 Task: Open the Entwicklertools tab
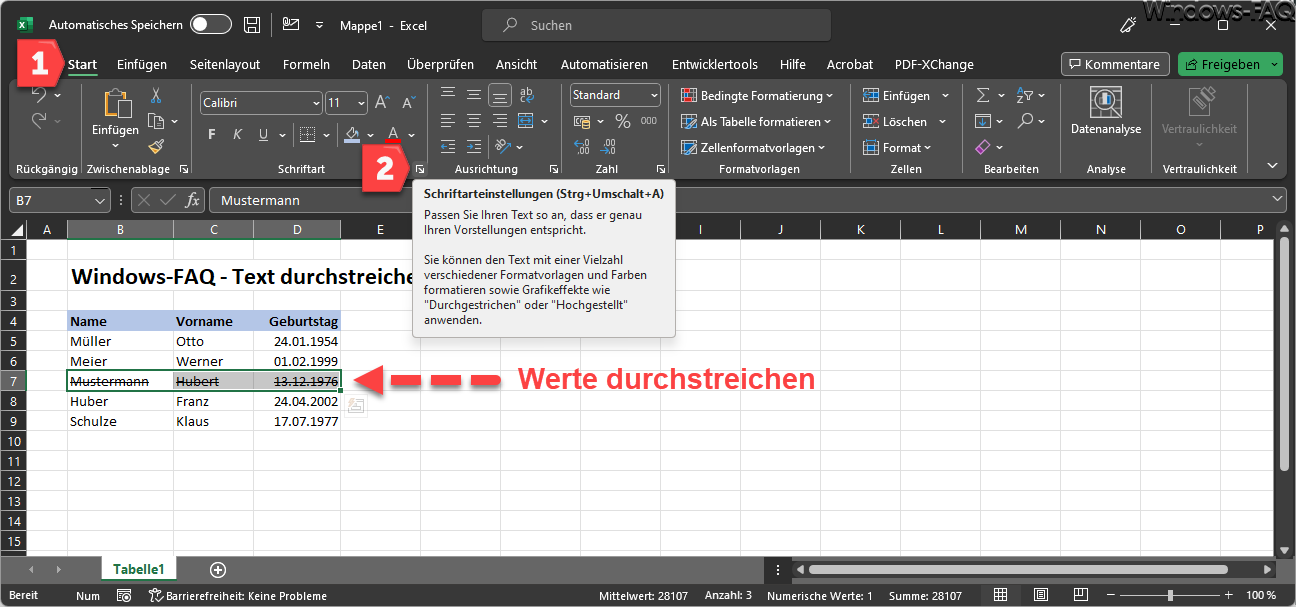click(x=715, y=64)
